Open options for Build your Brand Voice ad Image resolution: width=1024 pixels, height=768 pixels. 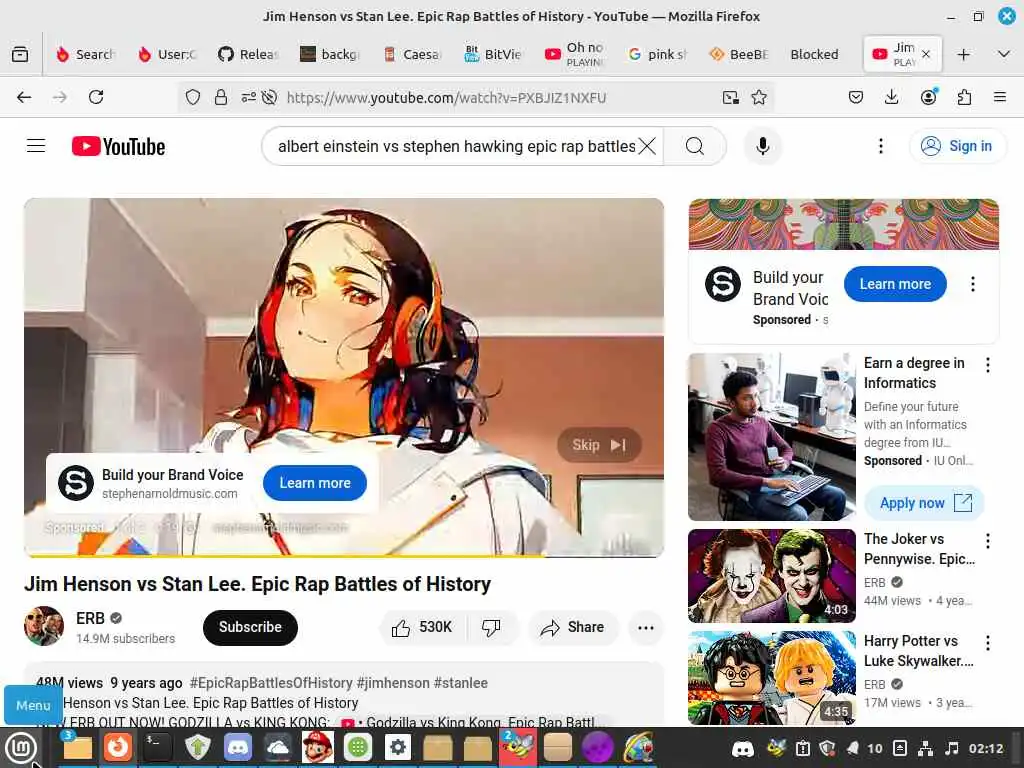pyautogui.click(x=973, y=284)
